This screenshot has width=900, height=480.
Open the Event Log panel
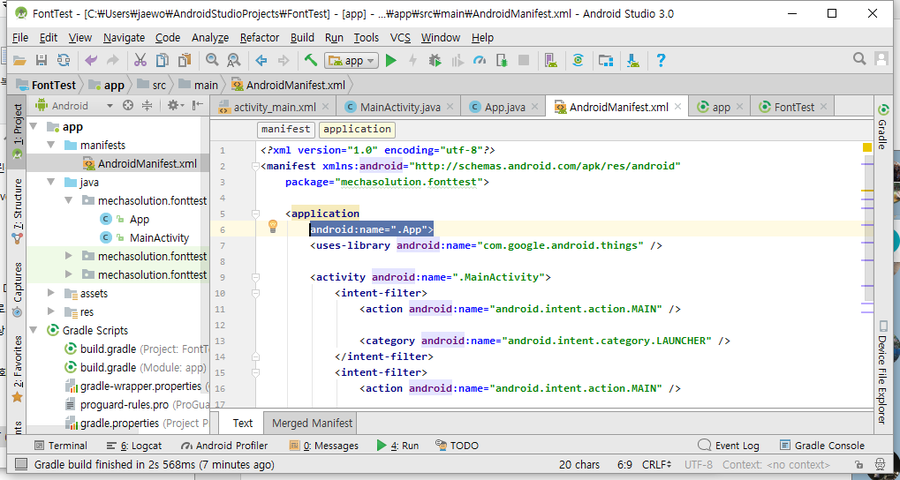click(728, 446)
